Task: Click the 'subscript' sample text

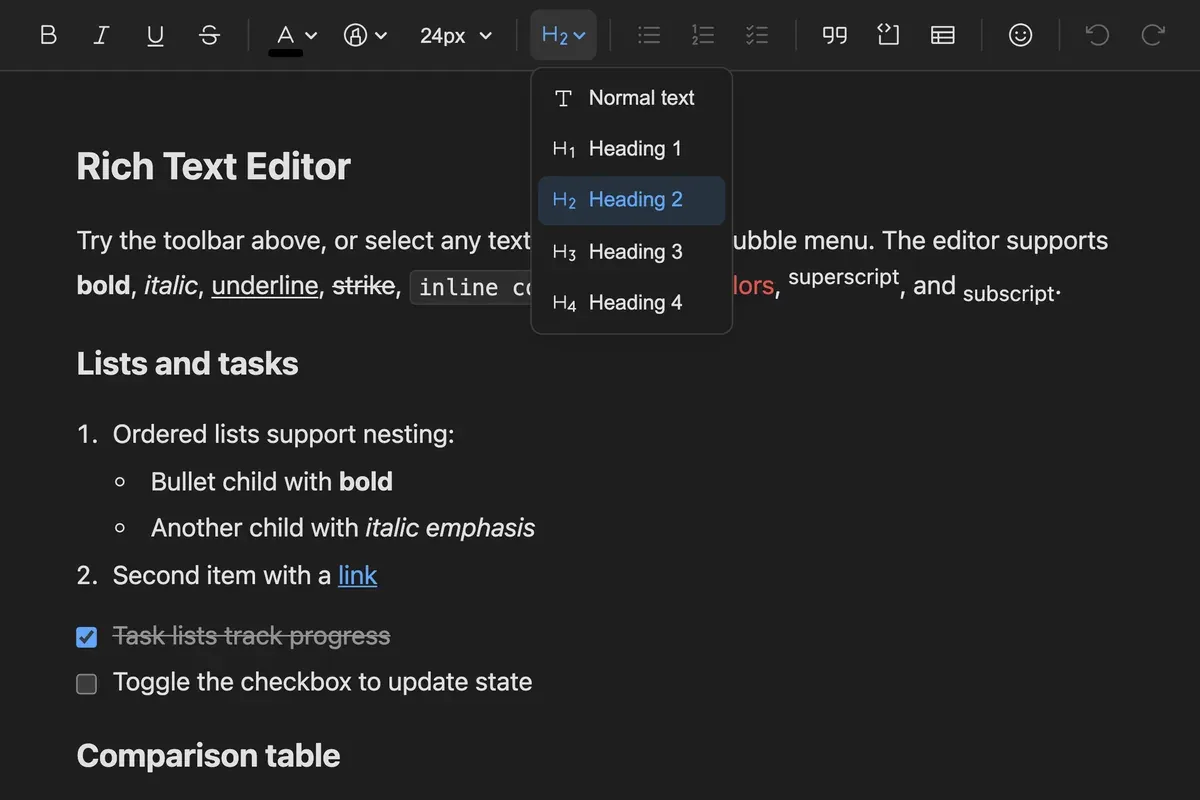Action: click(x=1008, y=294)
